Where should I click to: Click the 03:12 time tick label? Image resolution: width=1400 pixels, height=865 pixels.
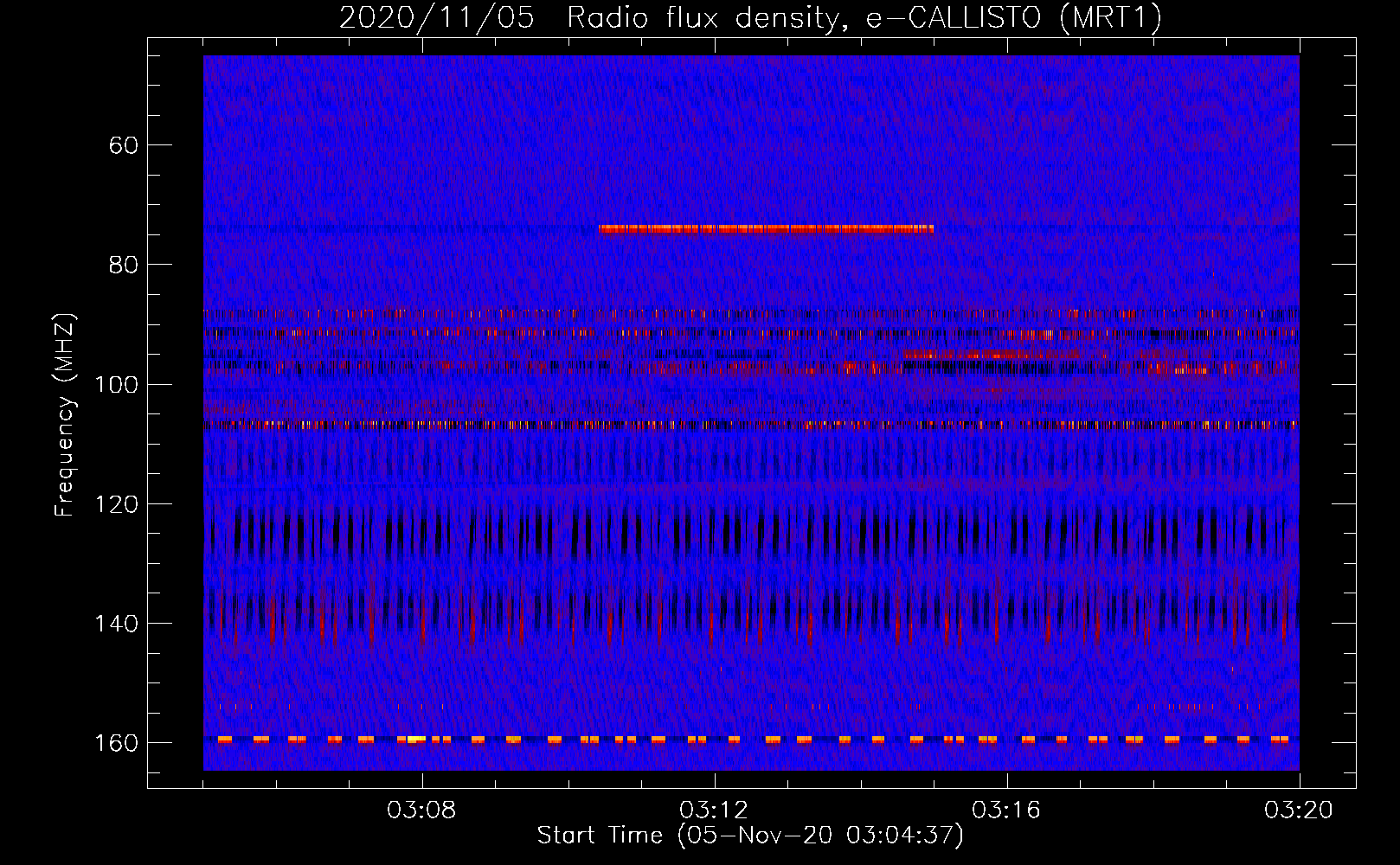click(714, 811)
